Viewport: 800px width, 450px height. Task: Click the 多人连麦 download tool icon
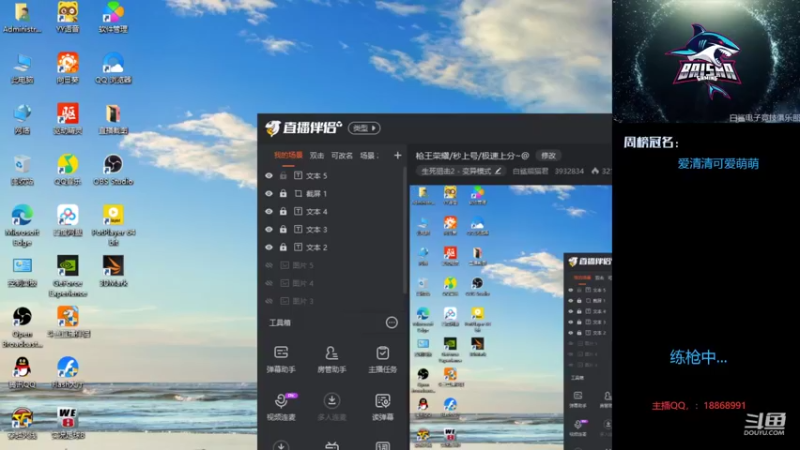coord(332,407)
